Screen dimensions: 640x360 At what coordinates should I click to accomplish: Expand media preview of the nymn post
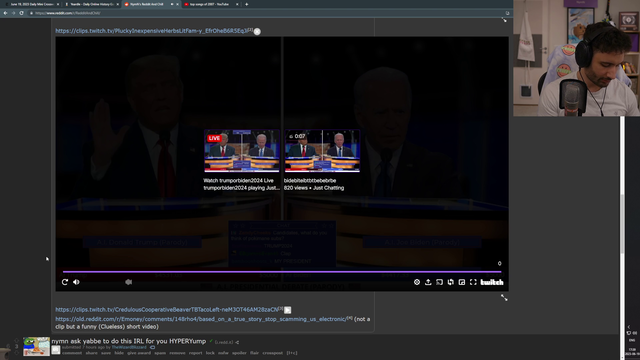pos(56,350)
